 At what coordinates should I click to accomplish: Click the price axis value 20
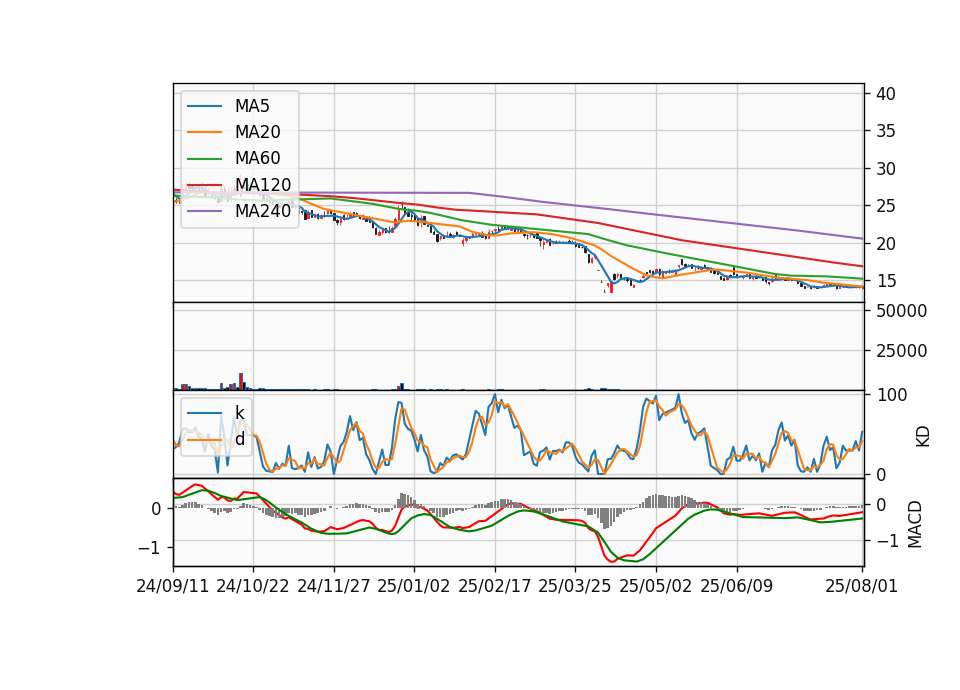point(886,244)
